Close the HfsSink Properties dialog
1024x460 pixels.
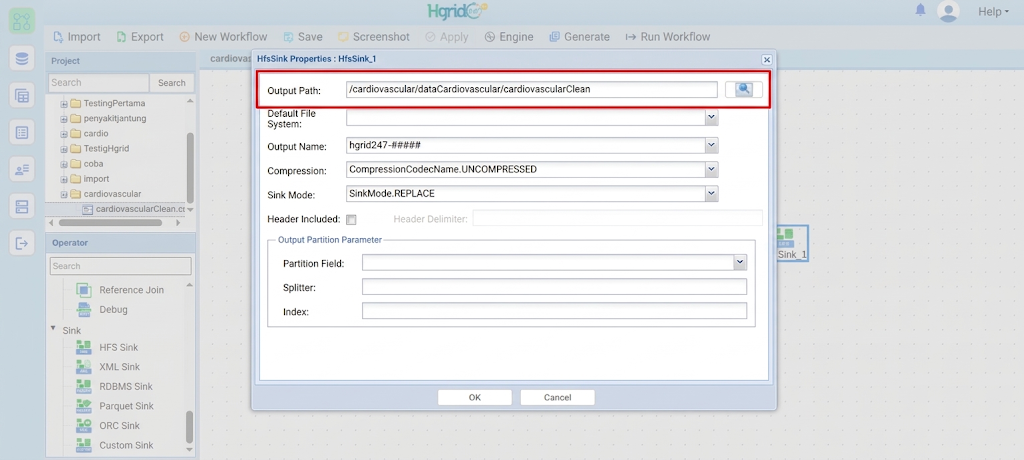click(767, 59)
